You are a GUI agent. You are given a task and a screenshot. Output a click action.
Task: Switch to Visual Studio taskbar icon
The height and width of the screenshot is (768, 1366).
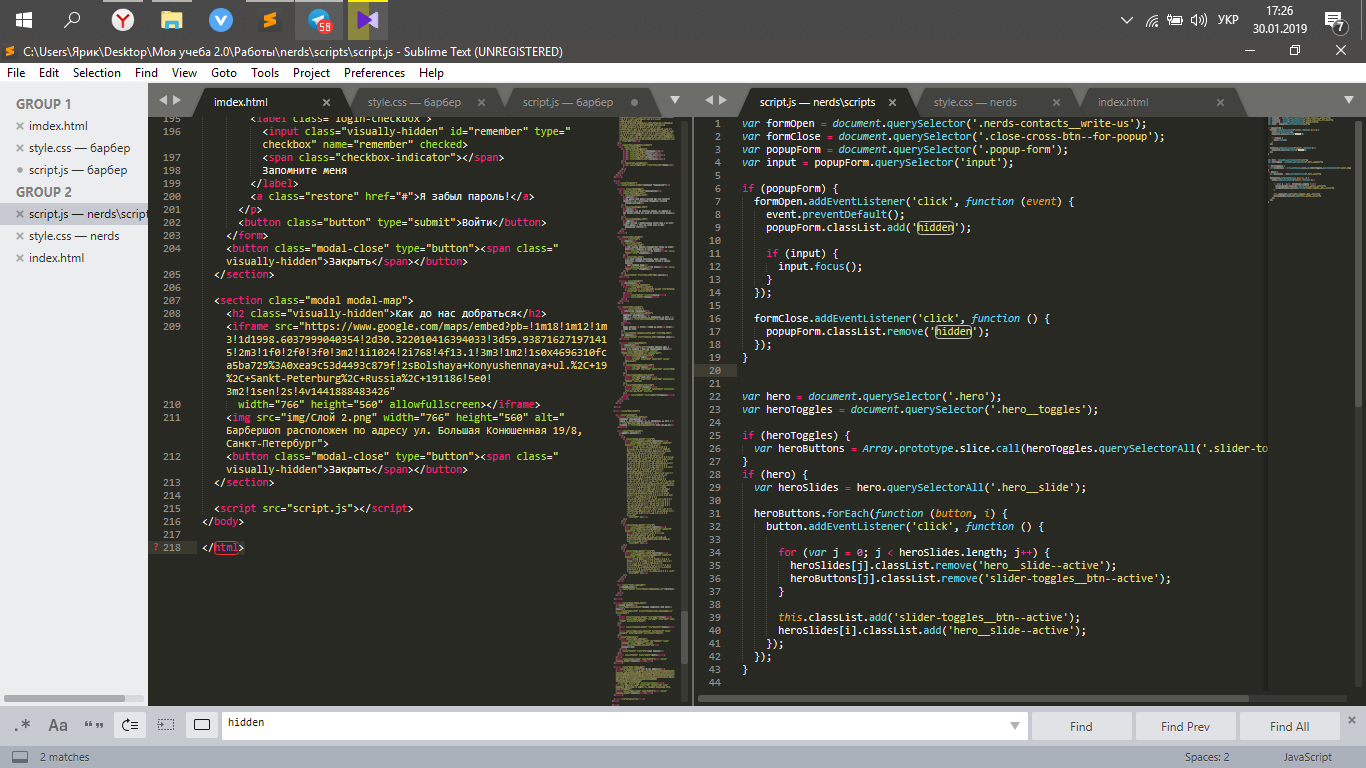[x=367, y=20]
